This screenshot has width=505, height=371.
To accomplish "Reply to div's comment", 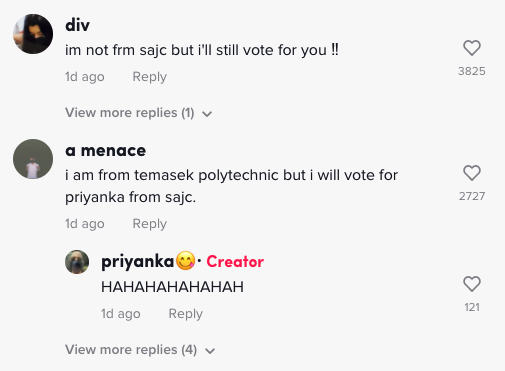I will click(x=150, y=77).
